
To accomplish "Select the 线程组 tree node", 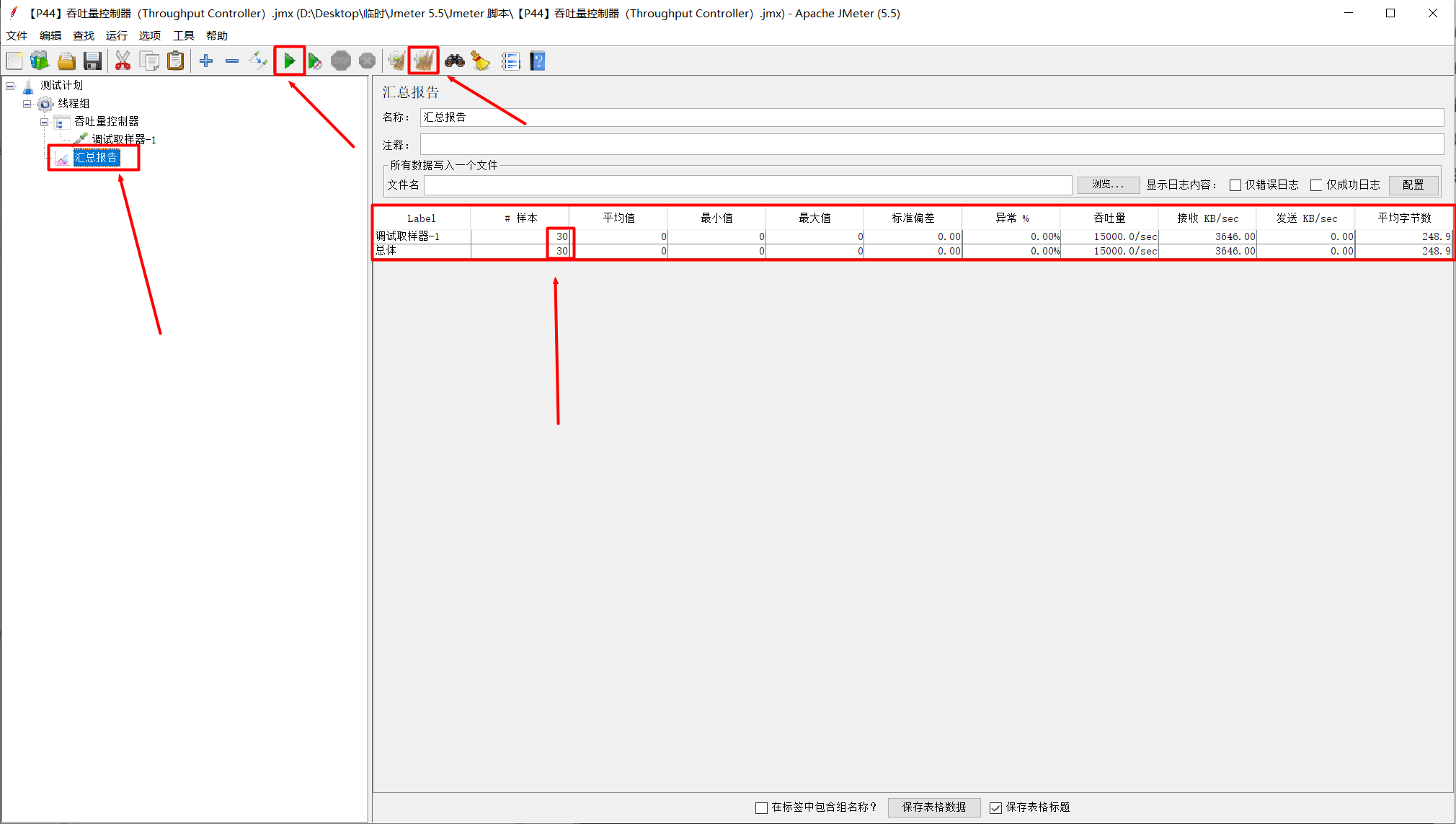I will [x=74, y=104].
